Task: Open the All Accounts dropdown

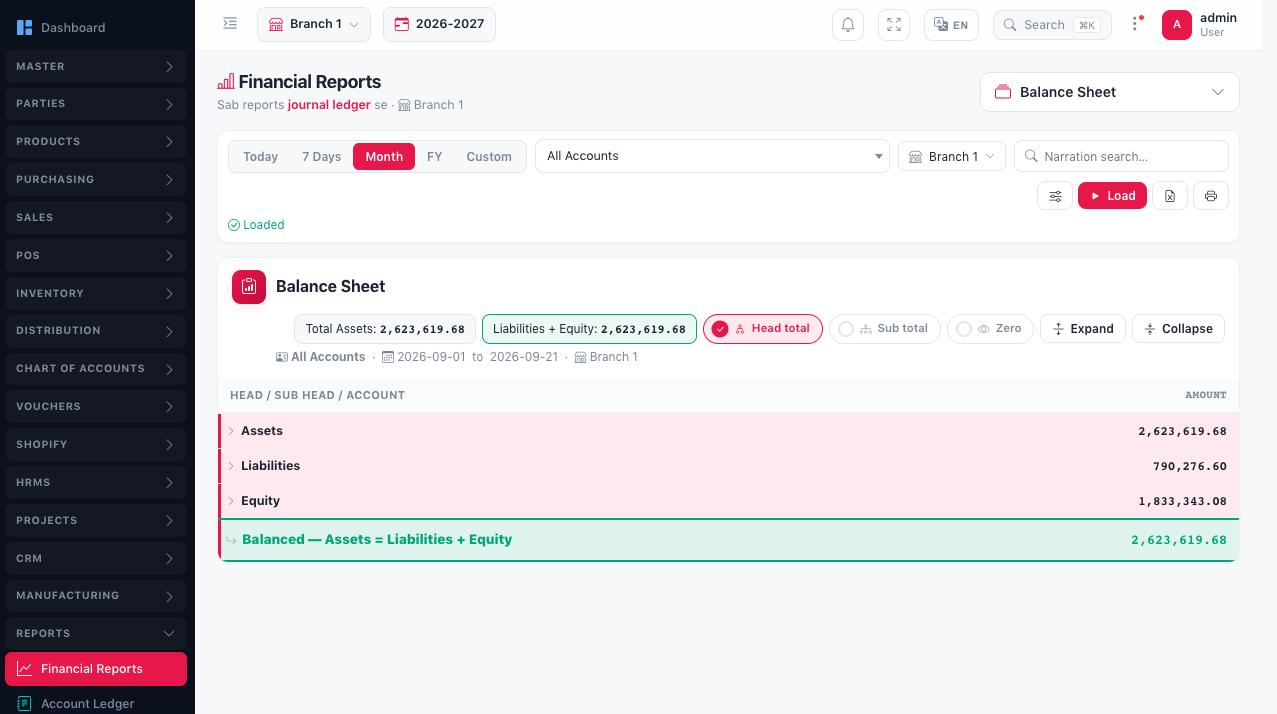Action: (x=713, y=156)
